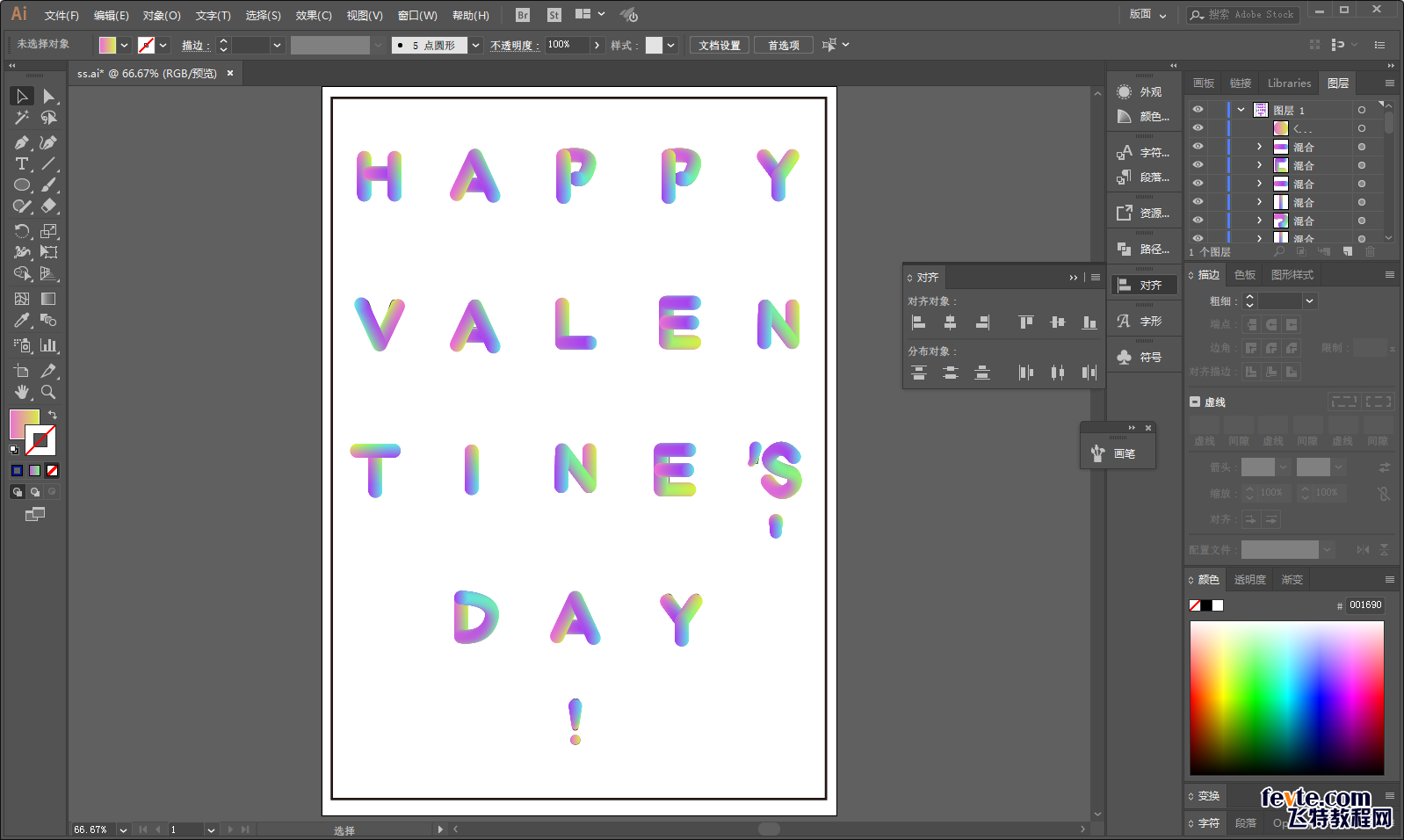
Task: Select the Pen tool
Action: coord(22,142)
